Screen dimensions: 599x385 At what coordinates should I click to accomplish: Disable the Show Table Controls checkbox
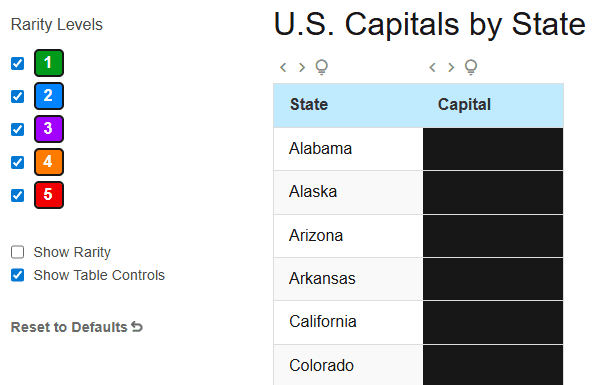coord(18,275)
